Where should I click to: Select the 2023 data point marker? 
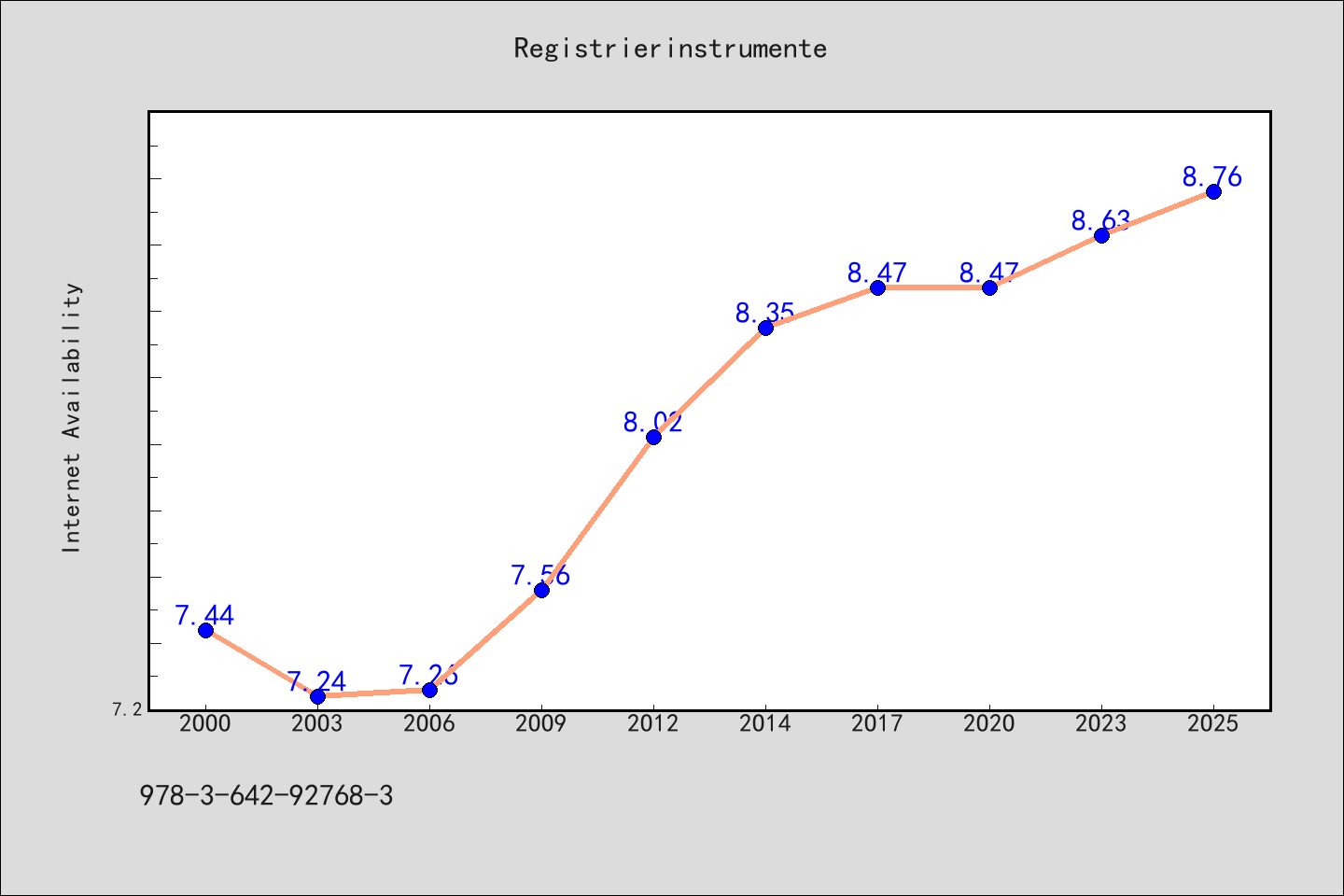(1101, 235)
